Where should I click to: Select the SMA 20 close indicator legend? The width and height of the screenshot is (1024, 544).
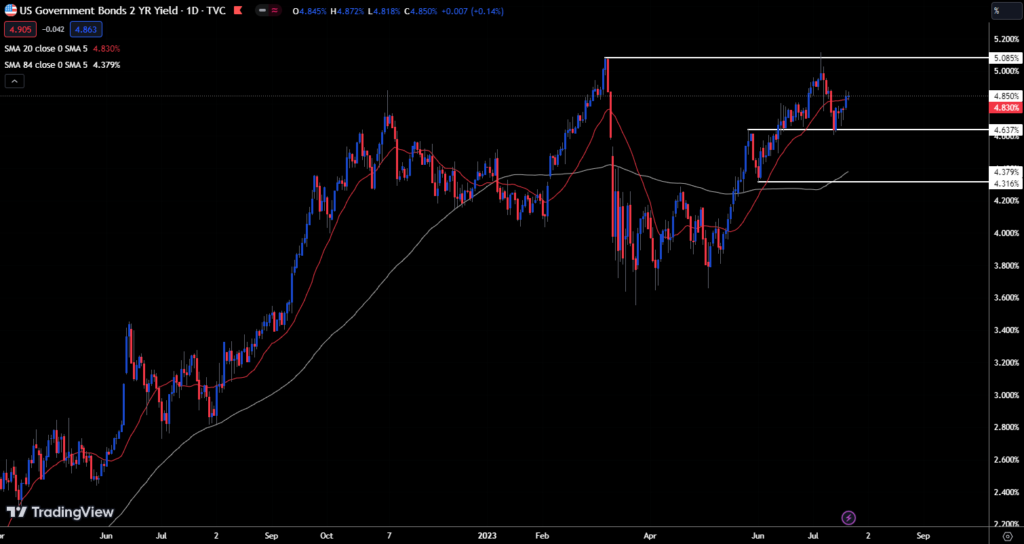(46, 49)
